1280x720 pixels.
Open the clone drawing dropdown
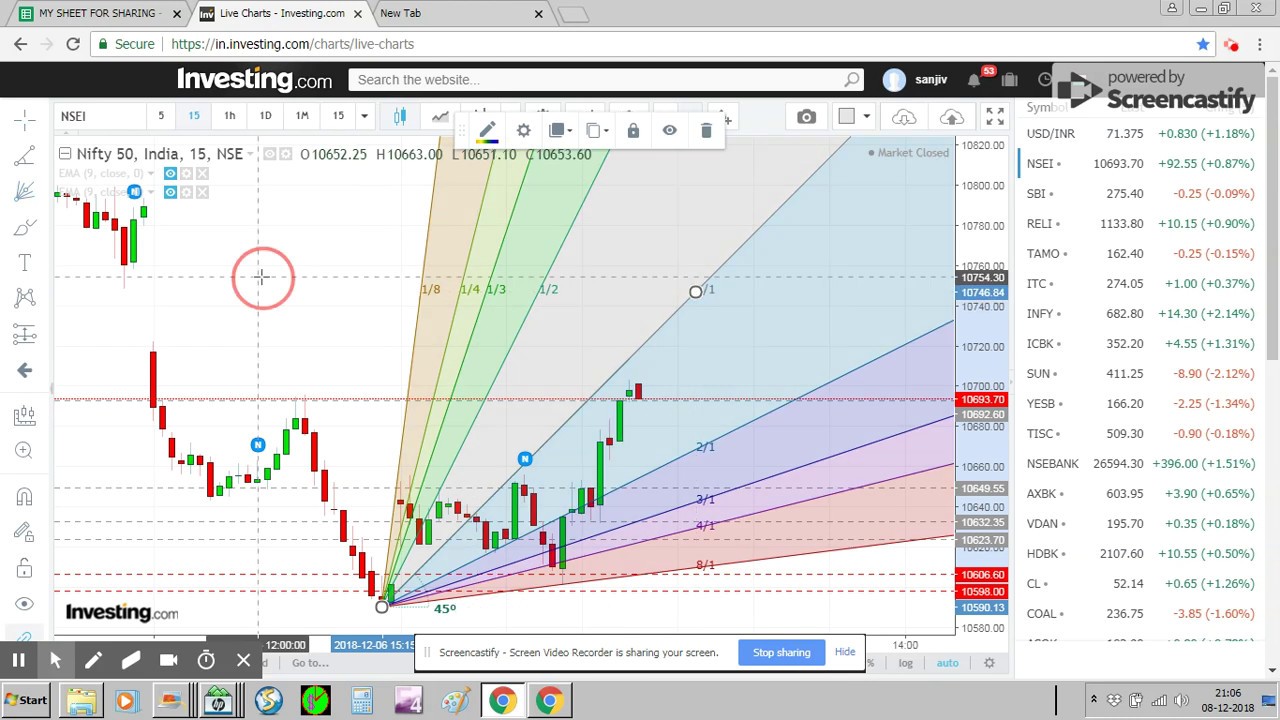tap(598, 131)
